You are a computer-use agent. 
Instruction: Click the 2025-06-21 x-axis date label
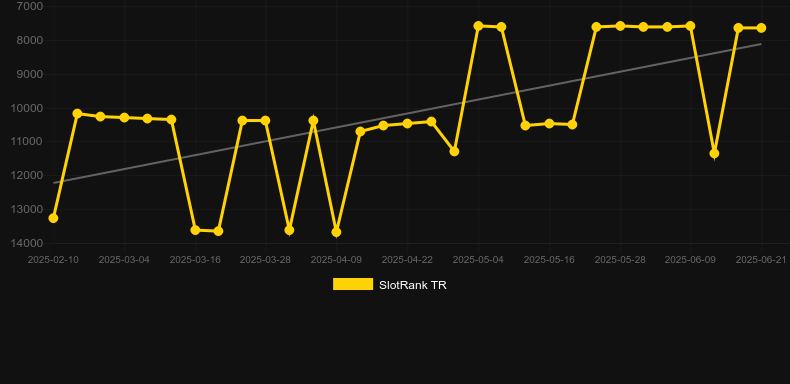(x=761, y=260)
